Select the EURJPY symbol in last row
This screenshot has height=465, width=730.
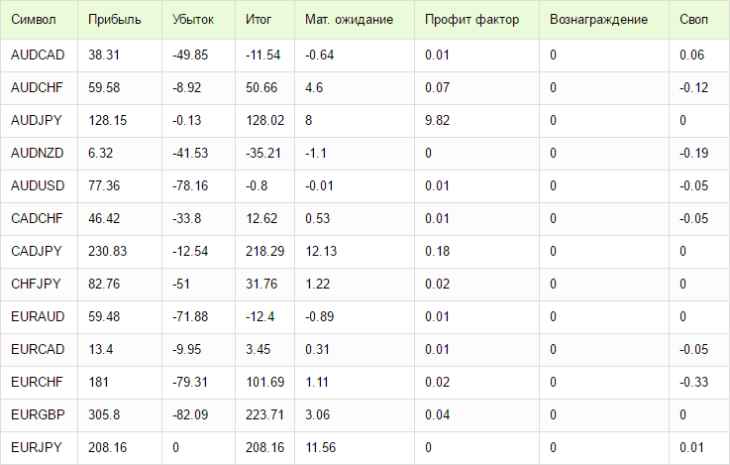click(x=36, y=447)
